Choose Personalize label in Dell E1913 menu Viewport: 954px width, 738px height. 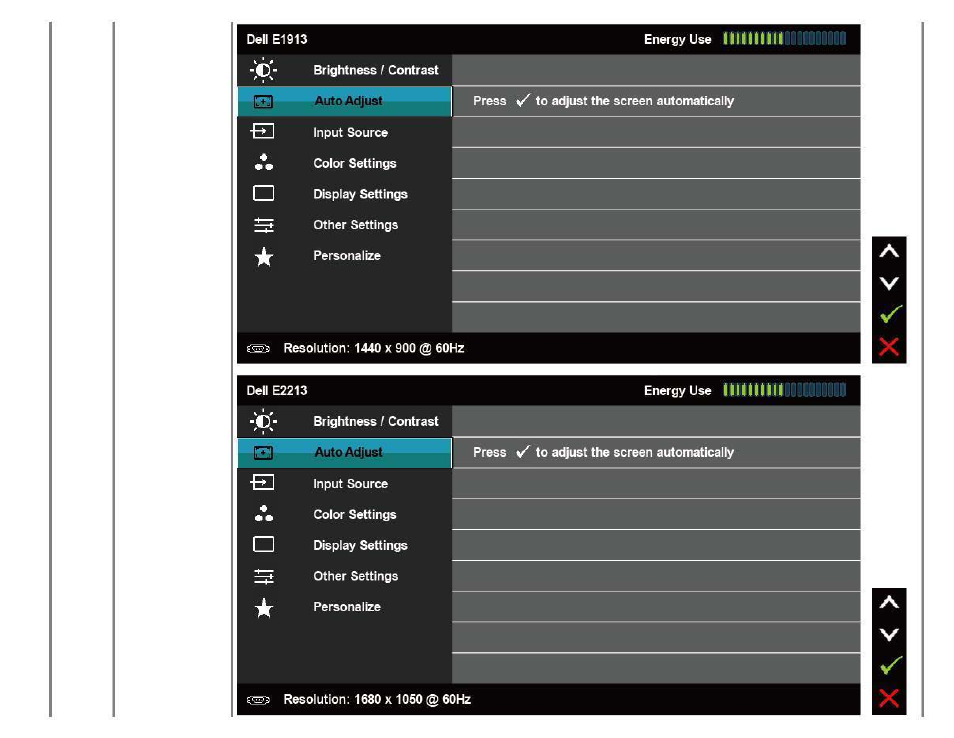[347, 256]
